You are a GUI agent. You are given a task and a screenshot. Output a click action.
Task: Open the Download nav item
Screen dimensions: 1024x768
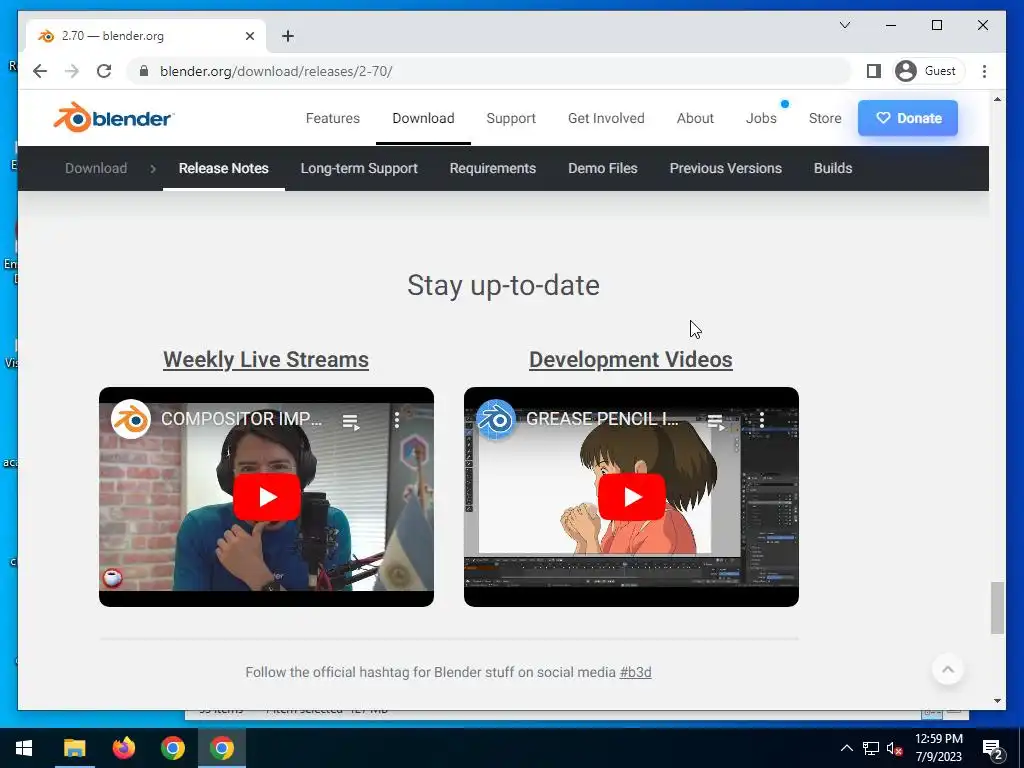click(423, 118)
